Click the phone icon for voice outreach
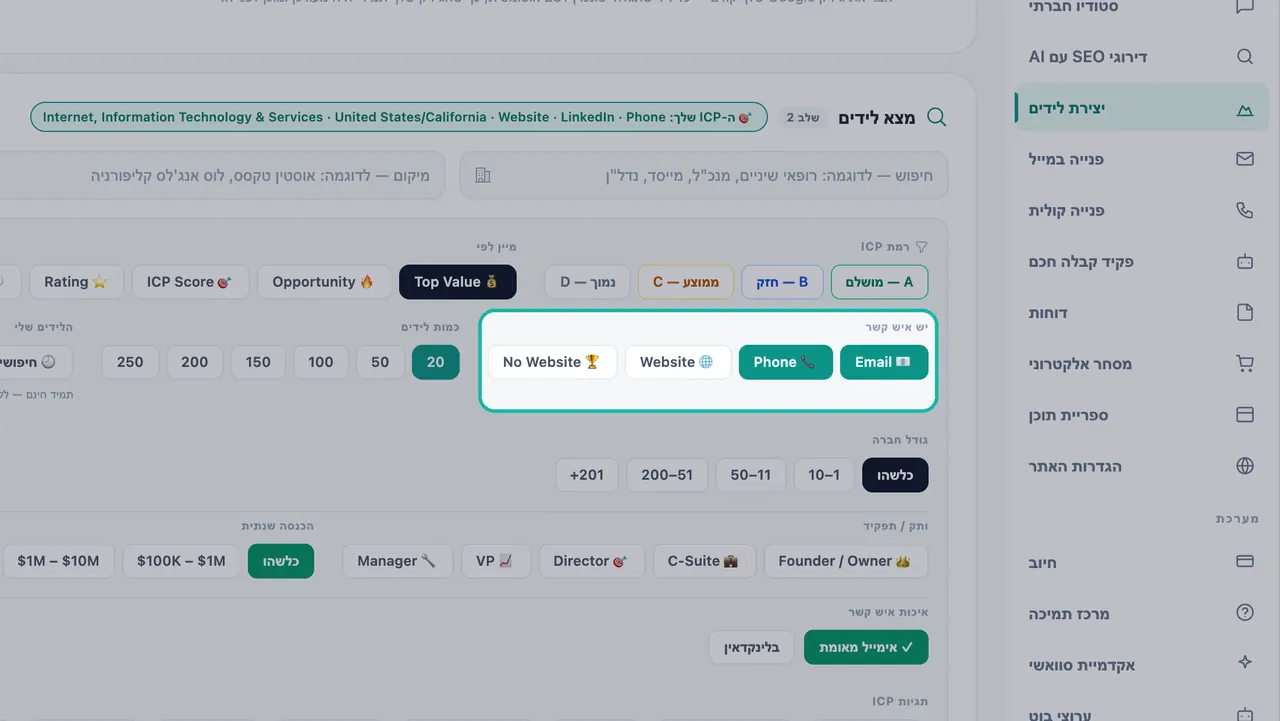This screenshot has height=721, width=1280. pos(1245,210)
